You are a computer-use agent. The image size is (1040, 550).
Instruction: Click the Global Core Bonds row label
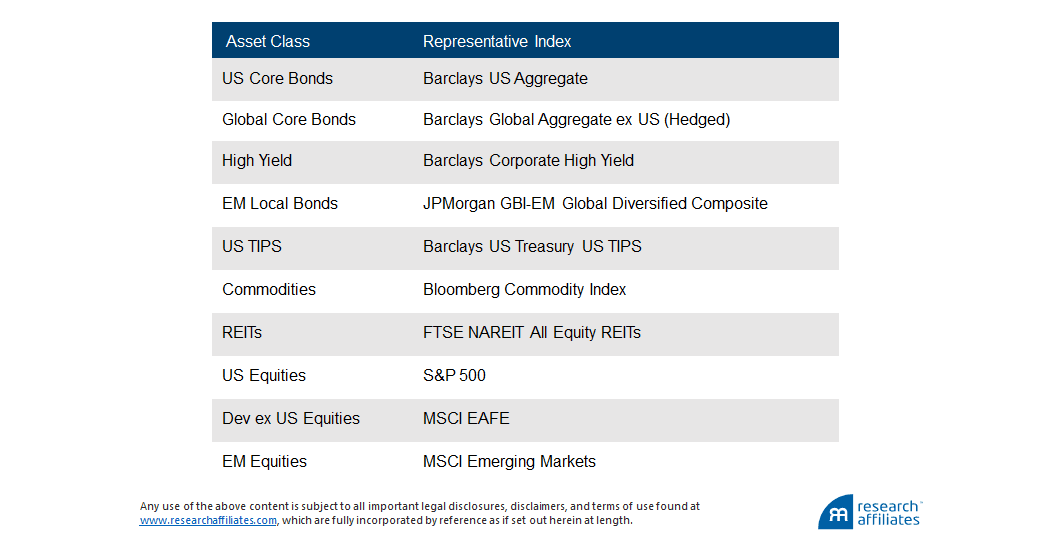click(289, 119)
